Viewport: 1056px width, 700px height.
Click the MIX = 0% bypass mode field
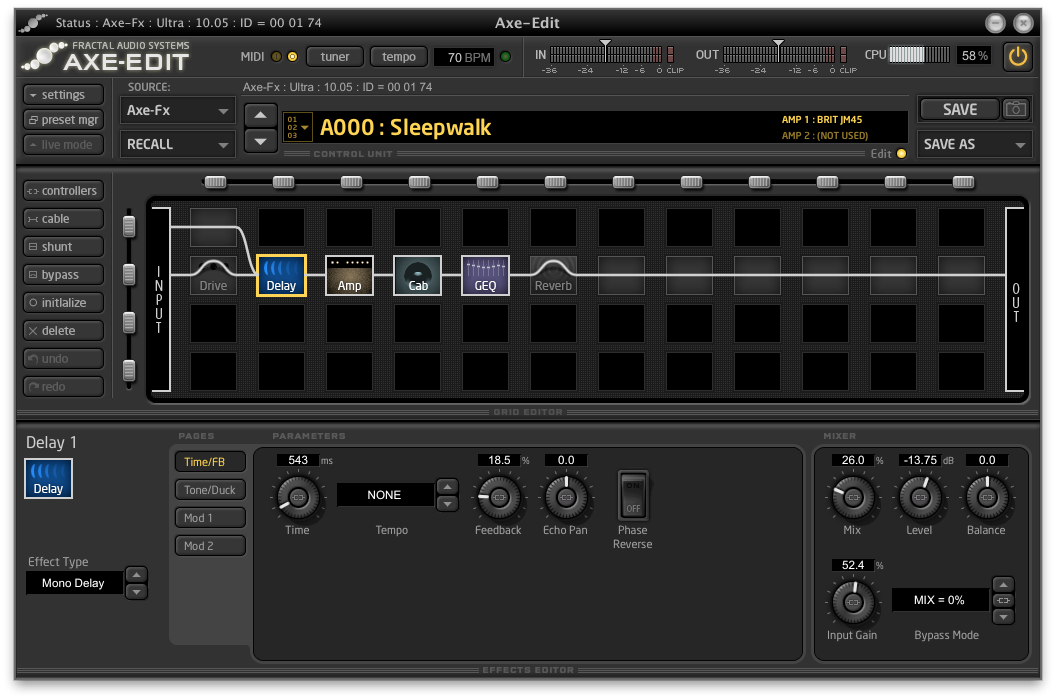(939, 600)
